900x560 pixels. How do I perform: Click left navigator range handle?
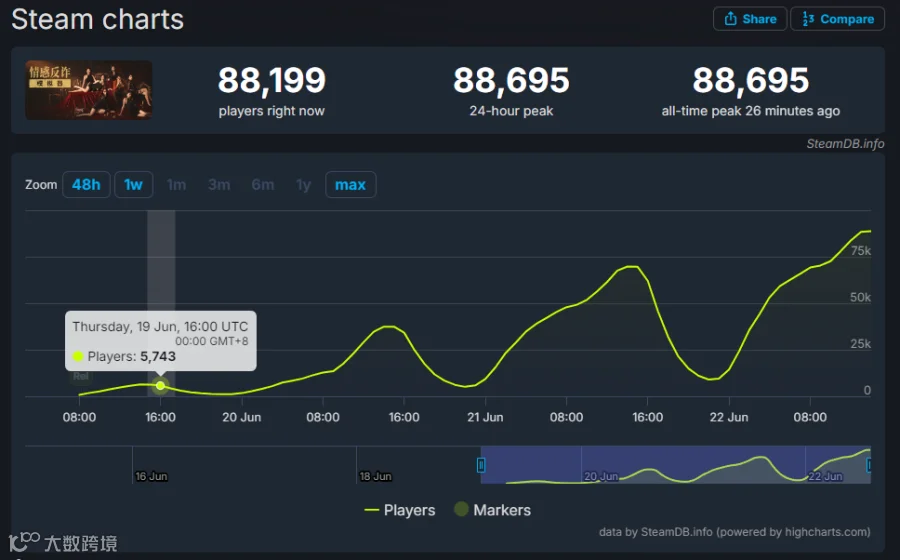point(481,465)
